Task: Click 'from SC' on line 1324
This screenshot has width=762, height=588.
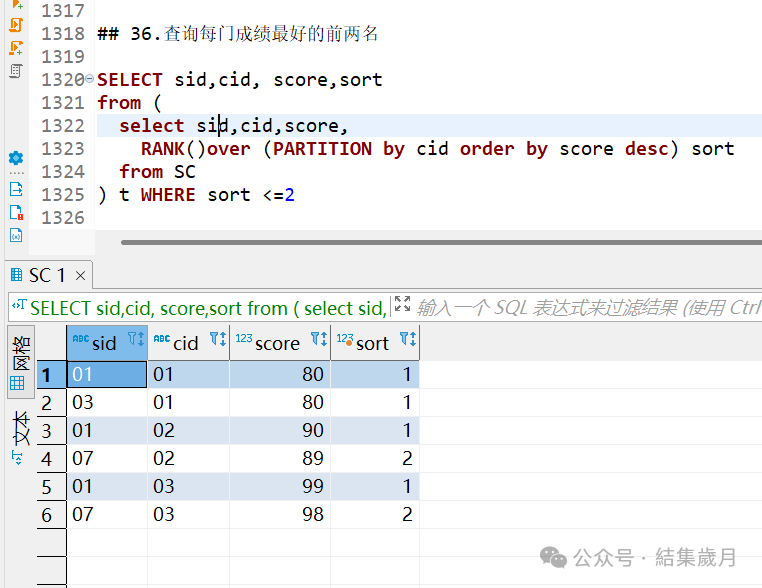Action: (157, 172)
